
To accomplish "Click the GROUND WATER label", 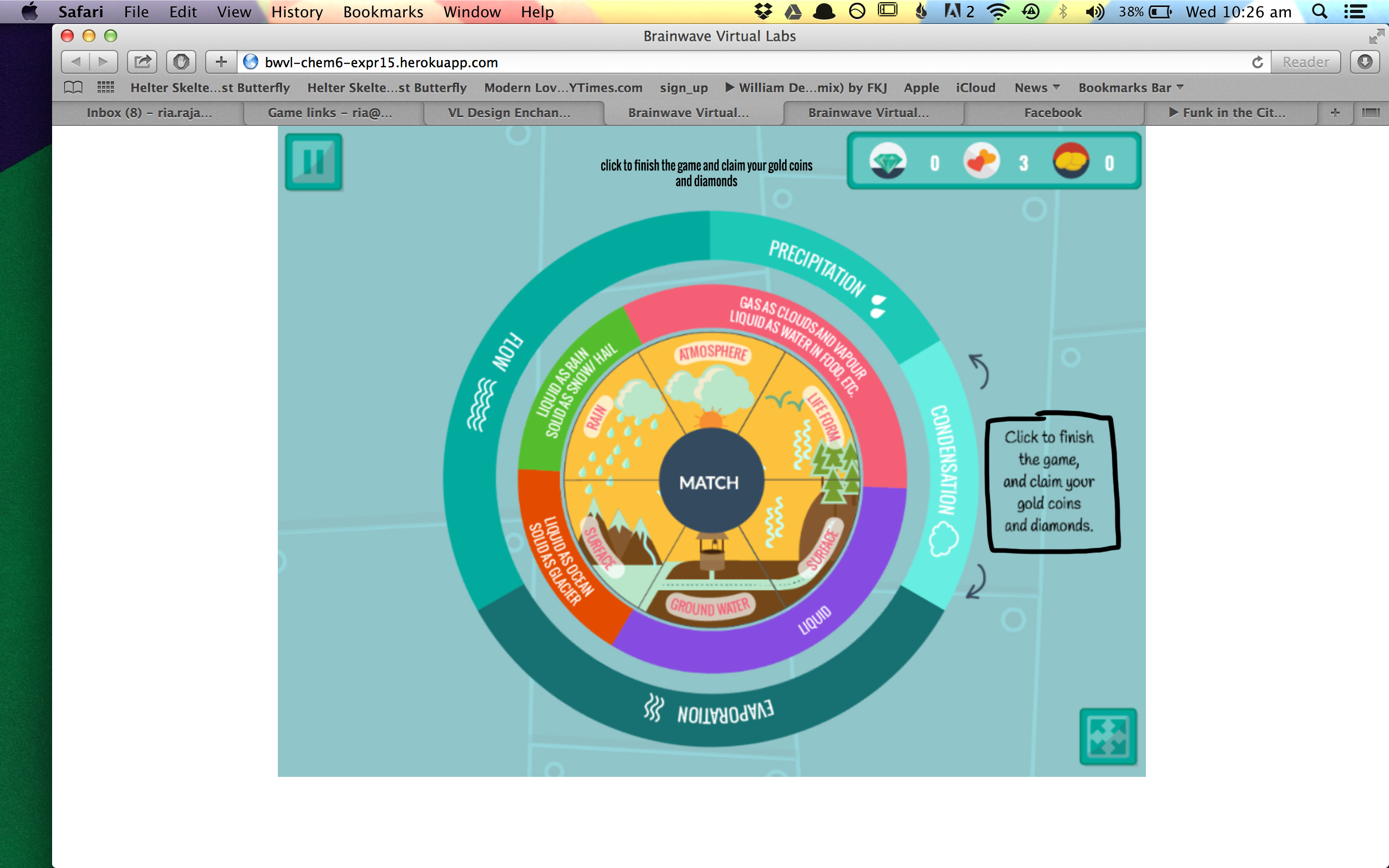I will pyautogui.click(x=710, y=606).
